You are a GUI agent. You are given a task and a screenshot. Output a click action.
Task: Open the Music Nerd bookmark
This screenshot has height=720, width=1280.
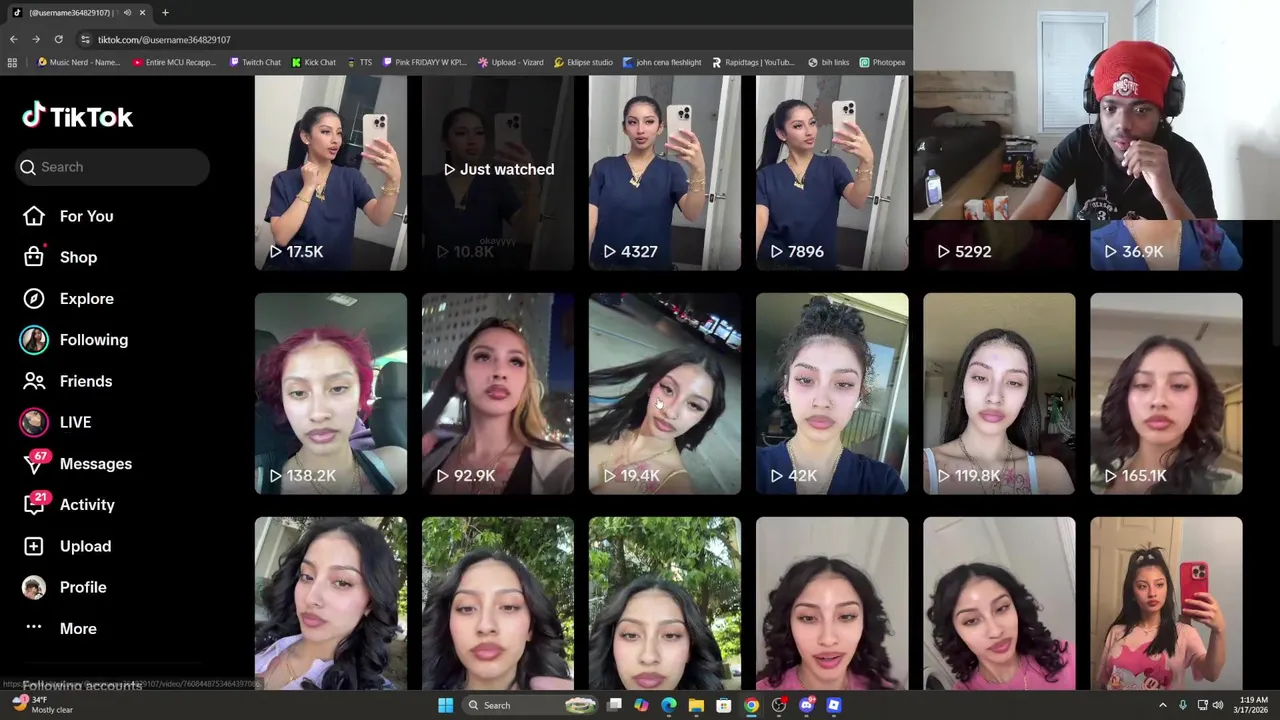[x=78, y=62]
